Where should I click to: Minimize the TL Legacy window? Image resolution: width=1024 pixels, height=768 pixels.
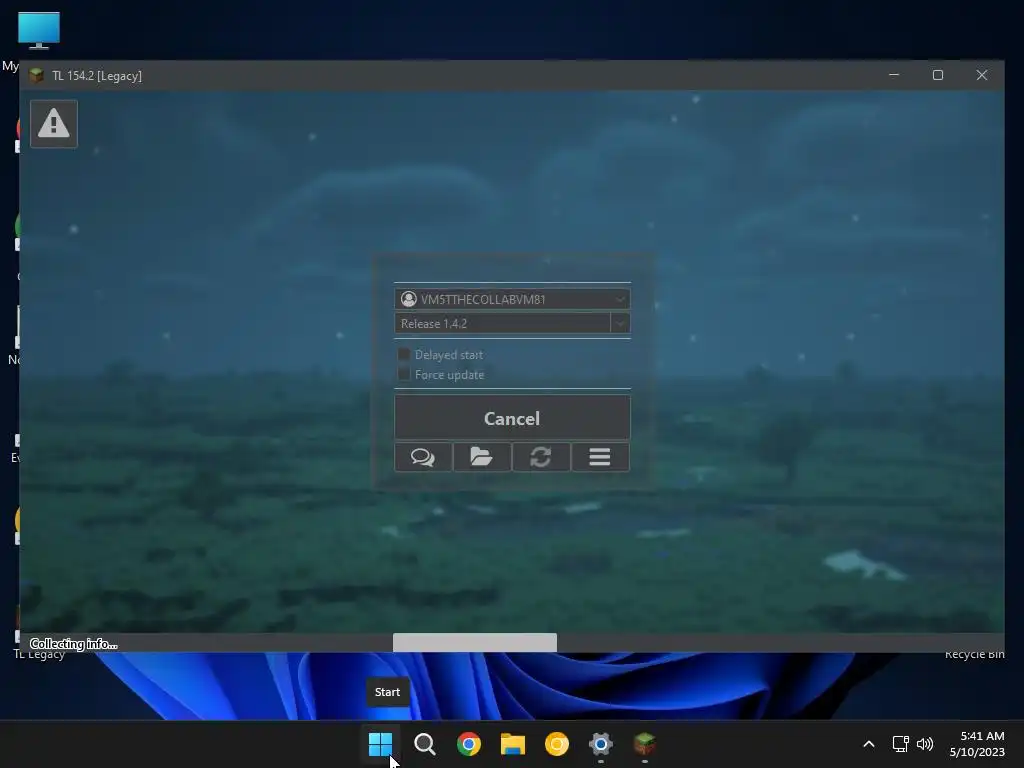pyautogui.click(x=894, y=75)
